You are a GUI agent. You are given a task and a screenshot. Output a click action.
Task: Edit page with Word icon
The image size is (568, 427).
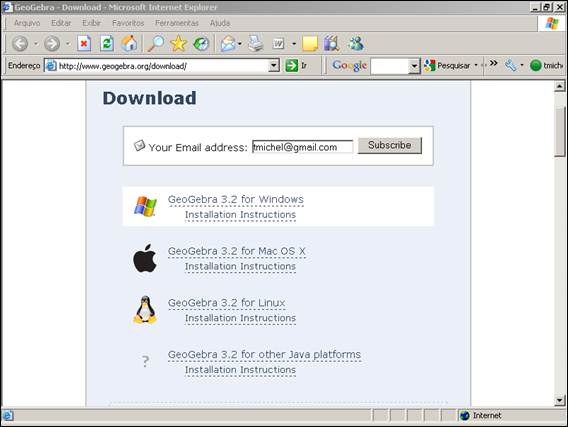(x=278, y=44)
